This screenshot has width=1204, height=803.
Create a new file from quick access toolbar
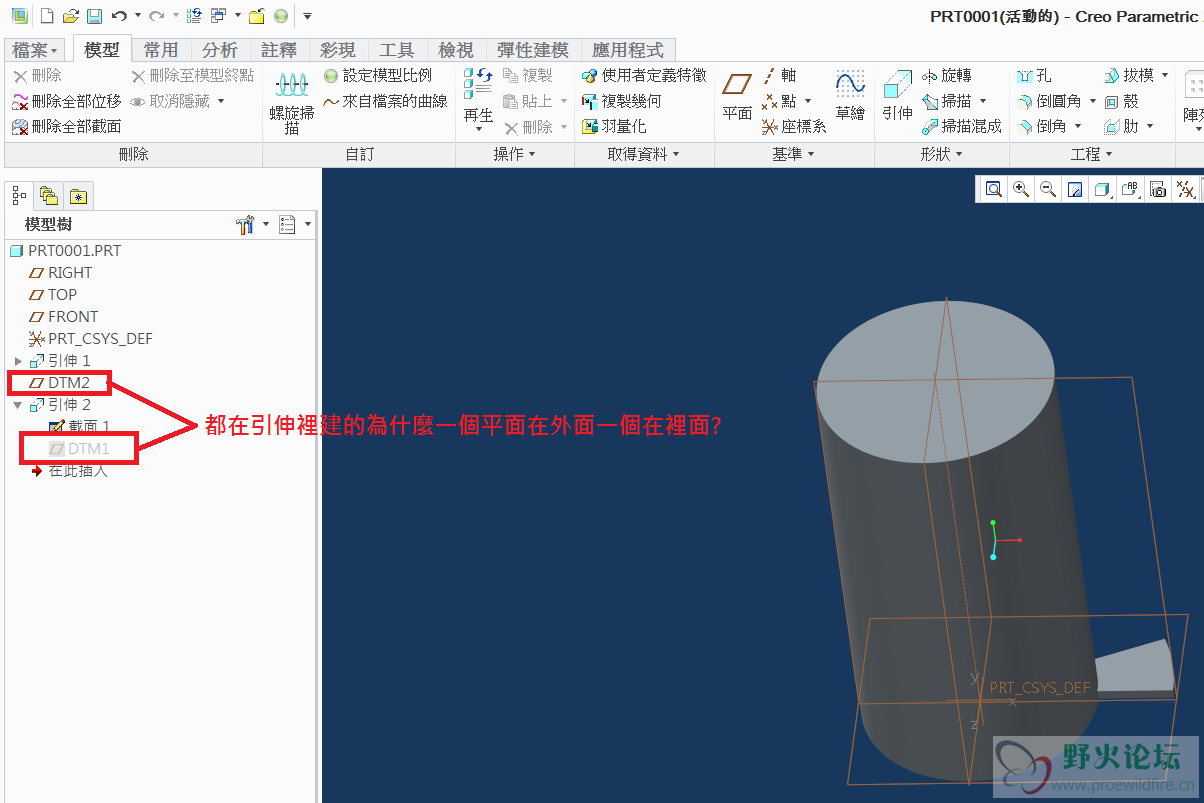[x=46, y=16]
